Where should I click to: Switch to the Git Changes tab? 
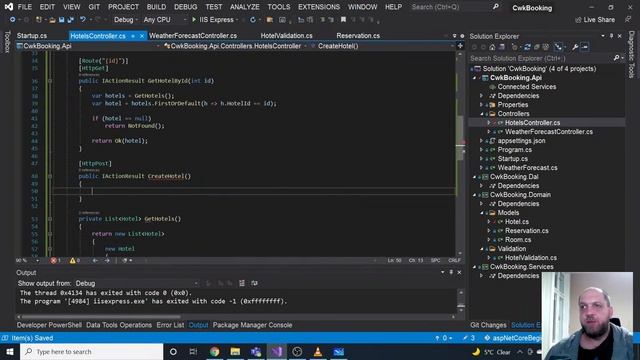(x=488, y=325)
